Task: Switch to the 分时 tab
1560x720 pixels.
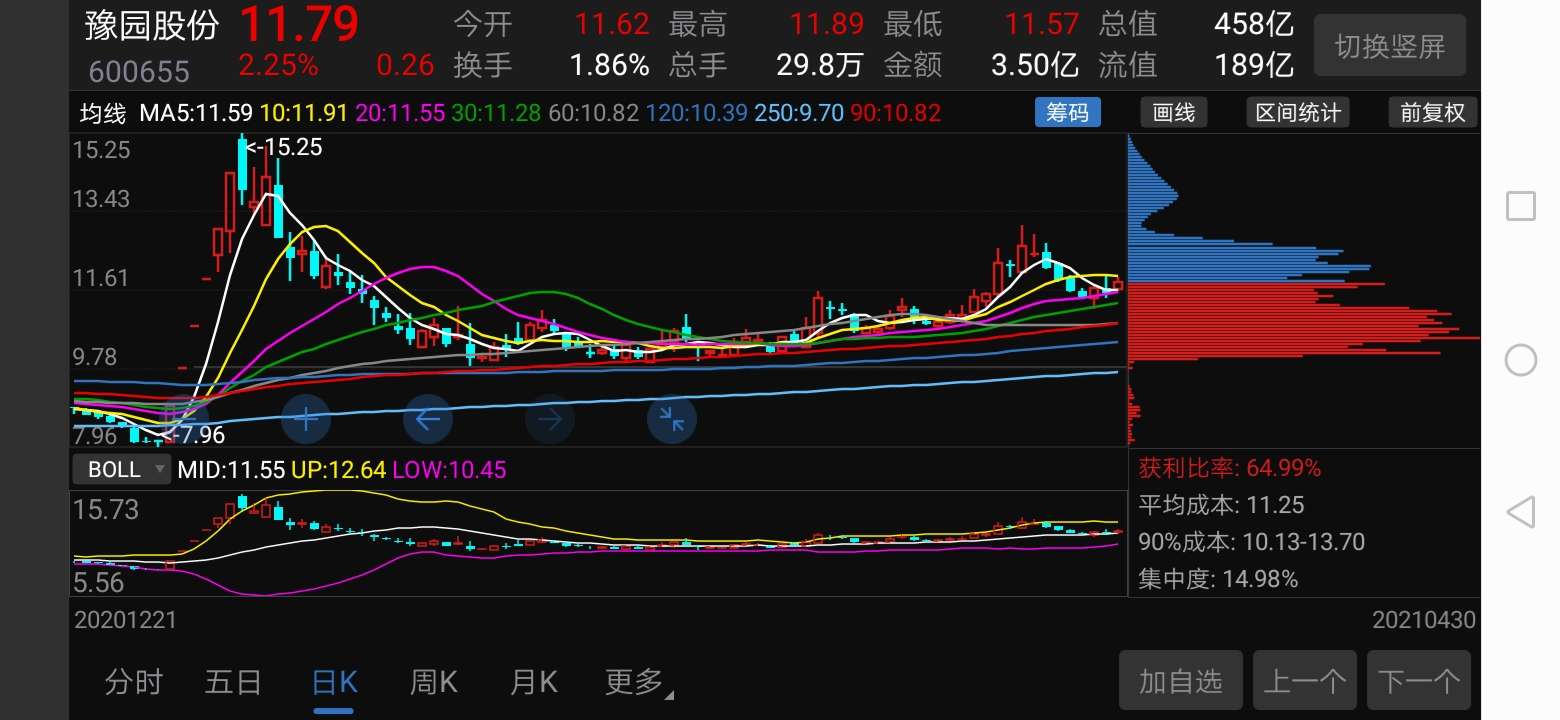Action: click(x=134, y=683)
